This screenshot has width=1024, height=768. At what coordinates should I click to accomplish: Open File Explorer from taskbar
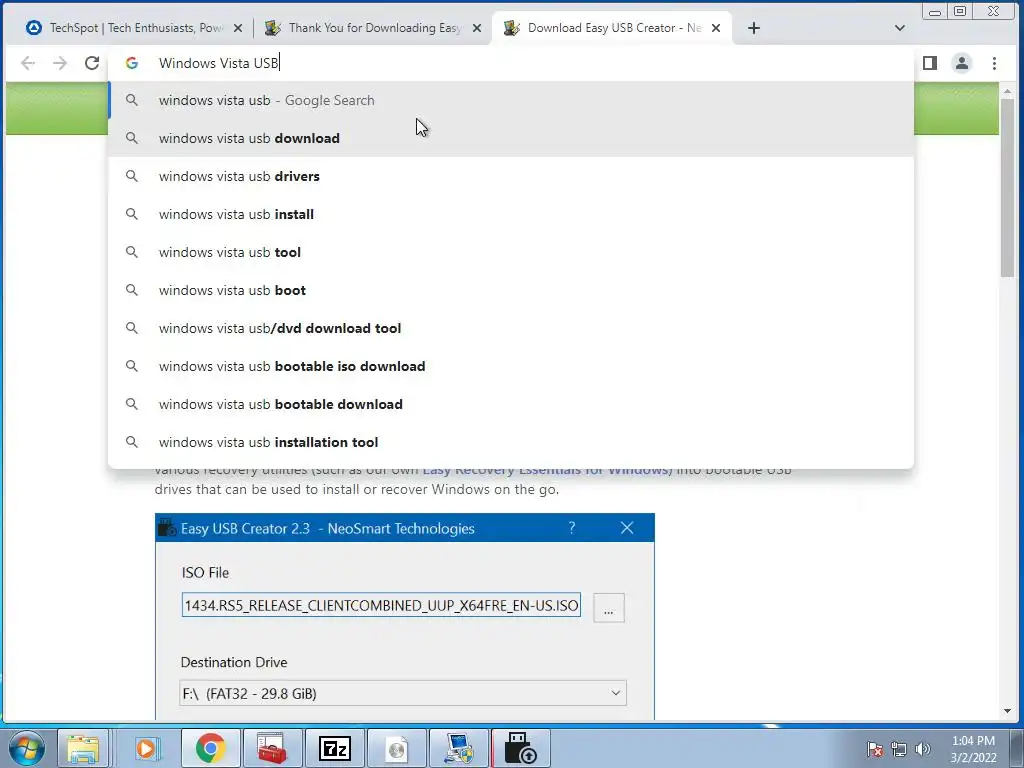click(x=84, y=748)
